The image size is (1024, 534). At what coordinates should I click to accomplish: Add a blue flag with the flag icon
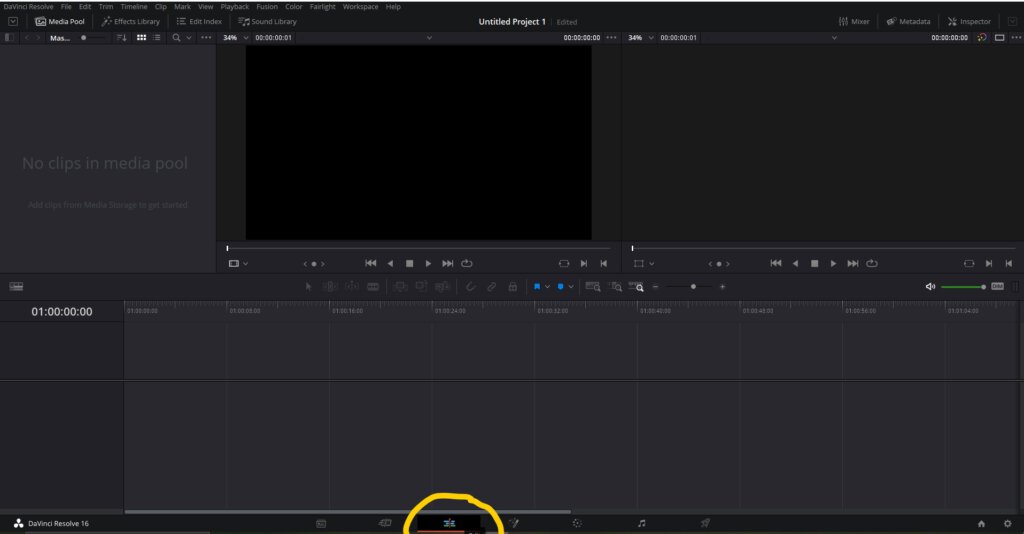537,287
